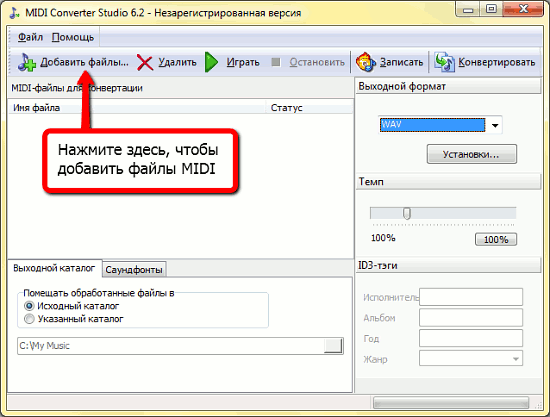Click the Установки... button
This screenshot has width=550, height=417.
click(471, 154)
